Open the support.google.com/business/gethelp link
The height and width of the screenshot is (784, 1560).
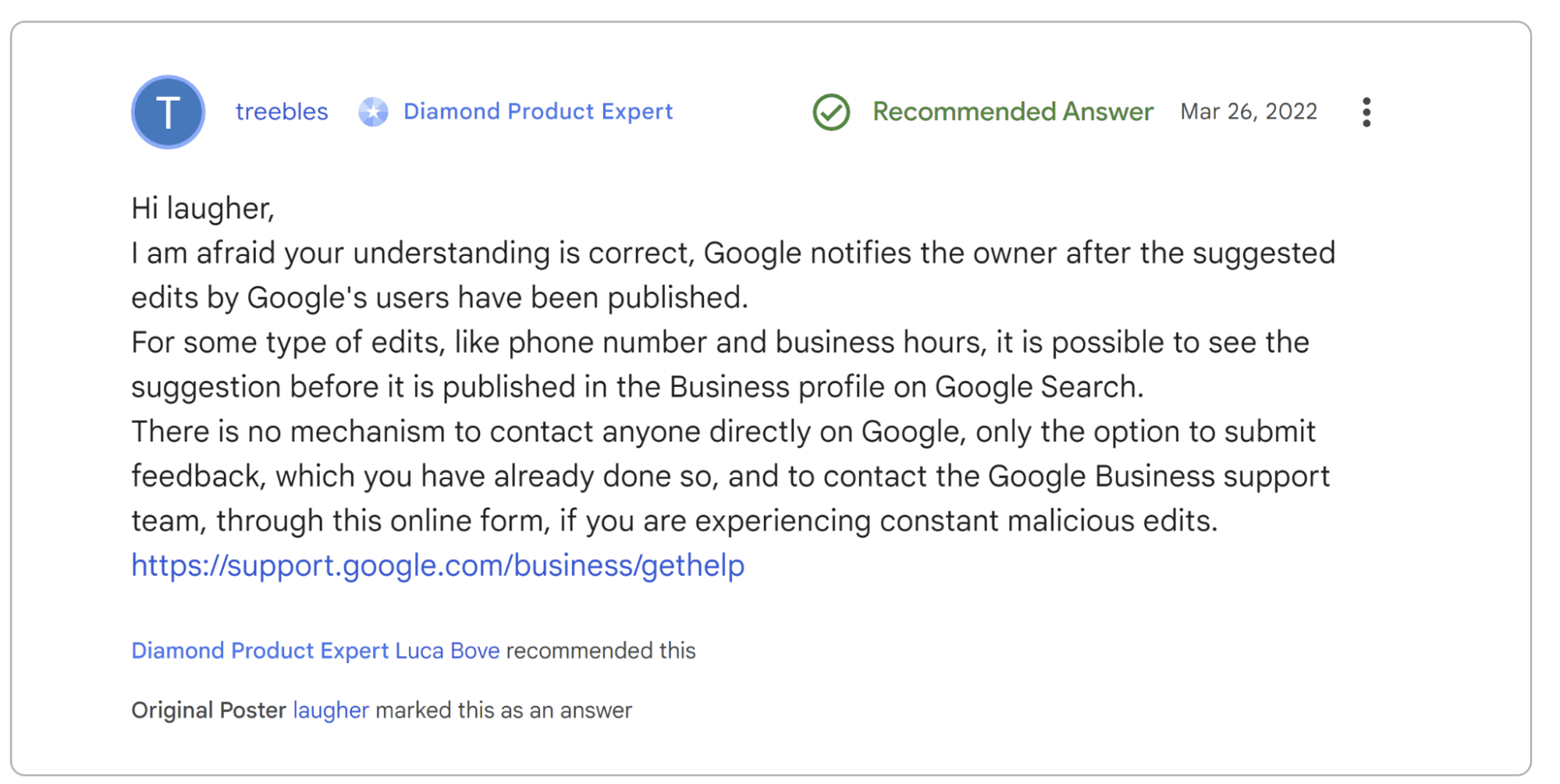click(x=438, y=566)
